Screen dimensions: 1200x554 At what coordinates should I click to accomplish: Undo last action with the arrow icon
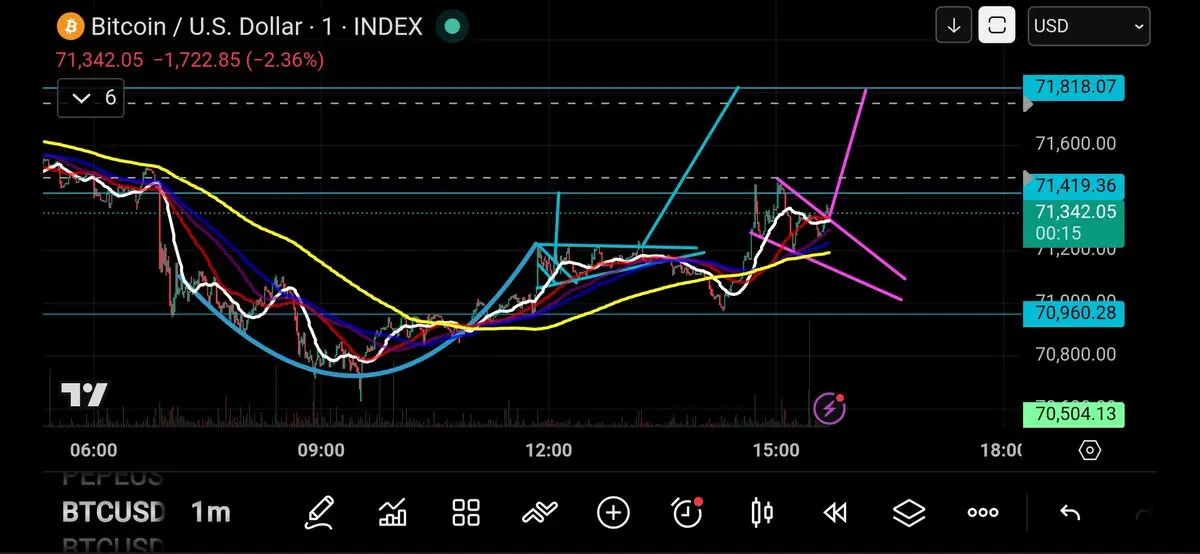(1070, 513)
